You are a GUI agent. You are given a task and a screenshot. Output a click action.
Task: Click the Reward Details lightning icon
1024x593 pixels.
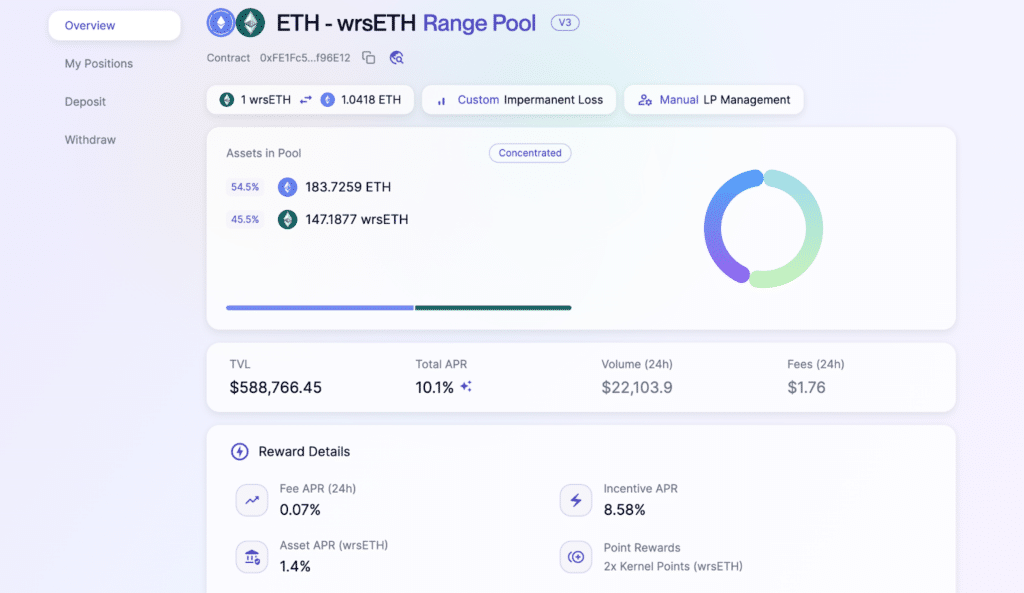click(x=240, y=451)
